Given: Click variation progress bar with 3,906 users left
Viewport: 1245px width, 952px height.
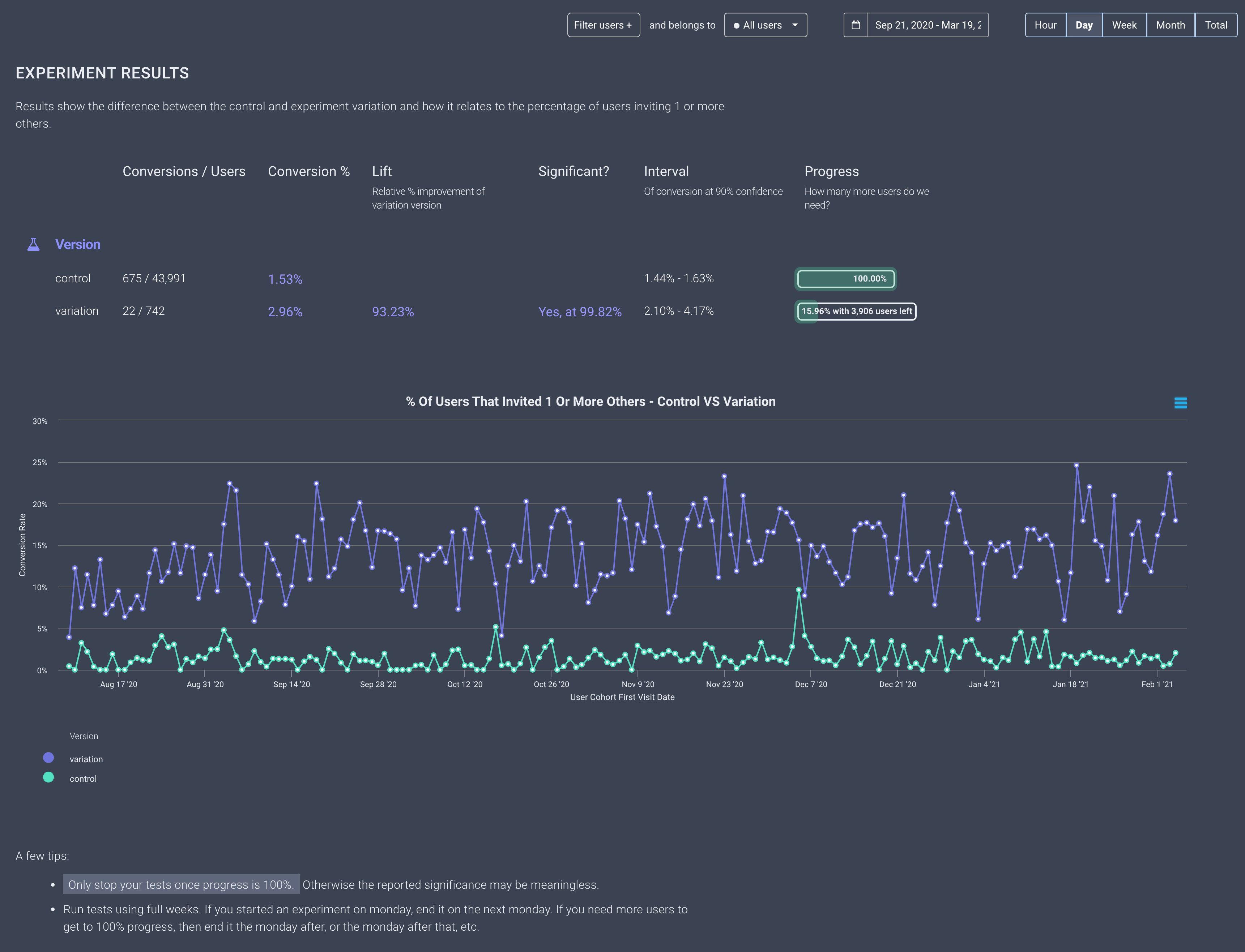Looking at the screenshot, I should point(856,311).
